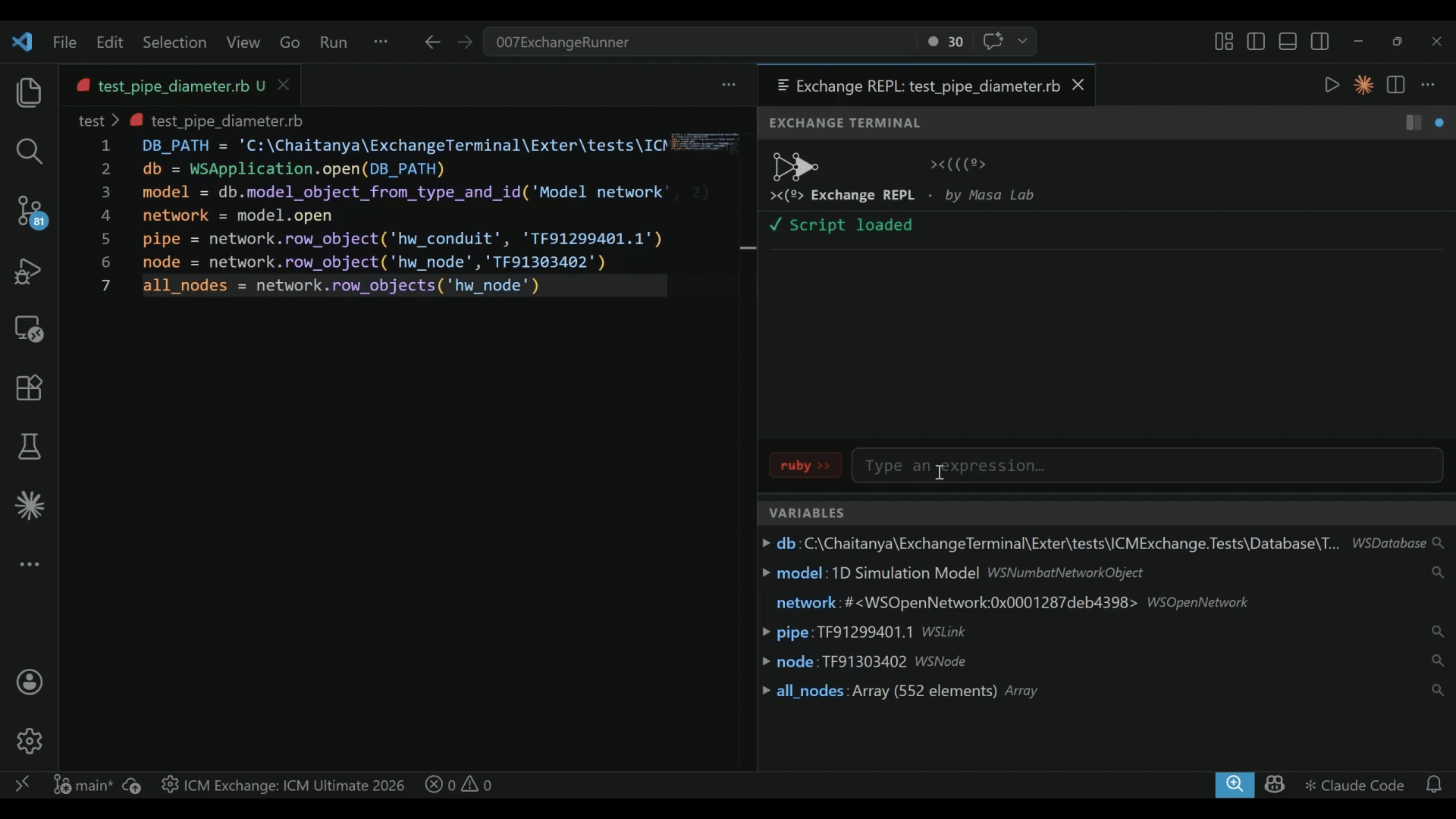This screenshot has height=819, width=1456.
Task: Click the zoom icon in status bar
Action: [x=1234, y=785]
